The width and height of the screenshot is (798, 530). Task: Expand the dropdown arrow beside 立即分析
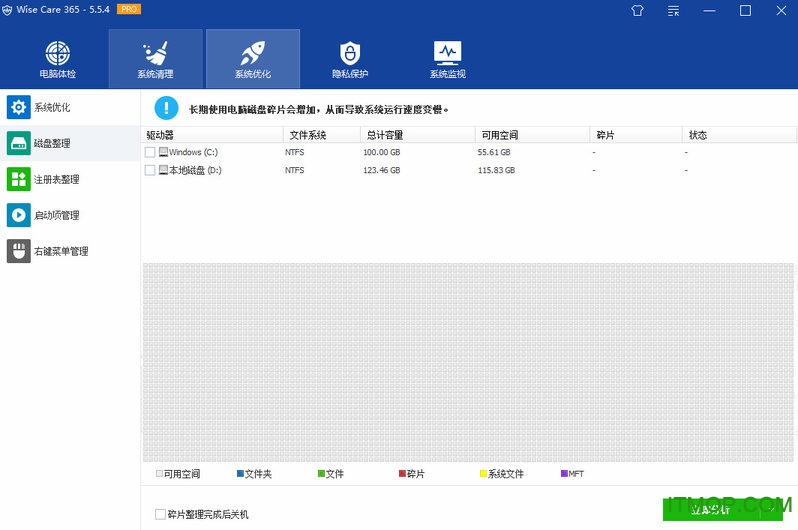tap(772, 510)
